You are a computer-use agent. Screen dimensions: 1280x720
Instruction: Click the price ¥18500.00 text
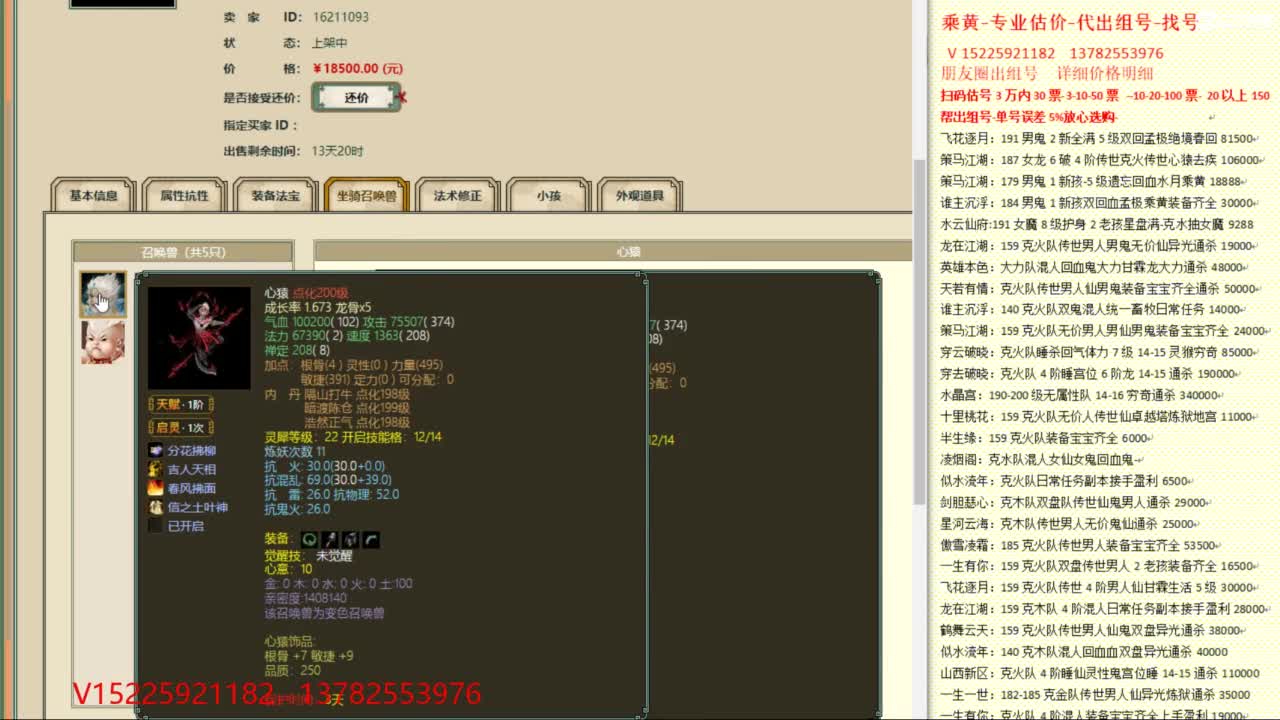tap(357, 69)
